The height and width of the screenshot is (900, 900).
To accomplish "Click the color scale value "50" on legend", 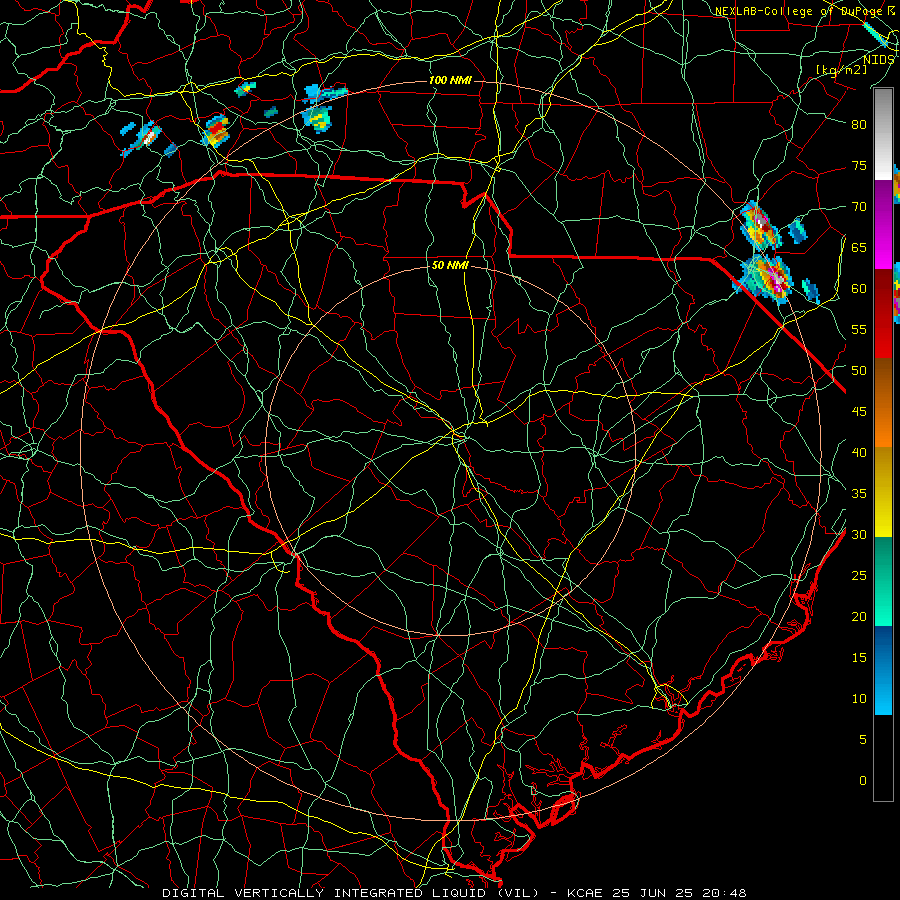I will [x=859, y=371].
